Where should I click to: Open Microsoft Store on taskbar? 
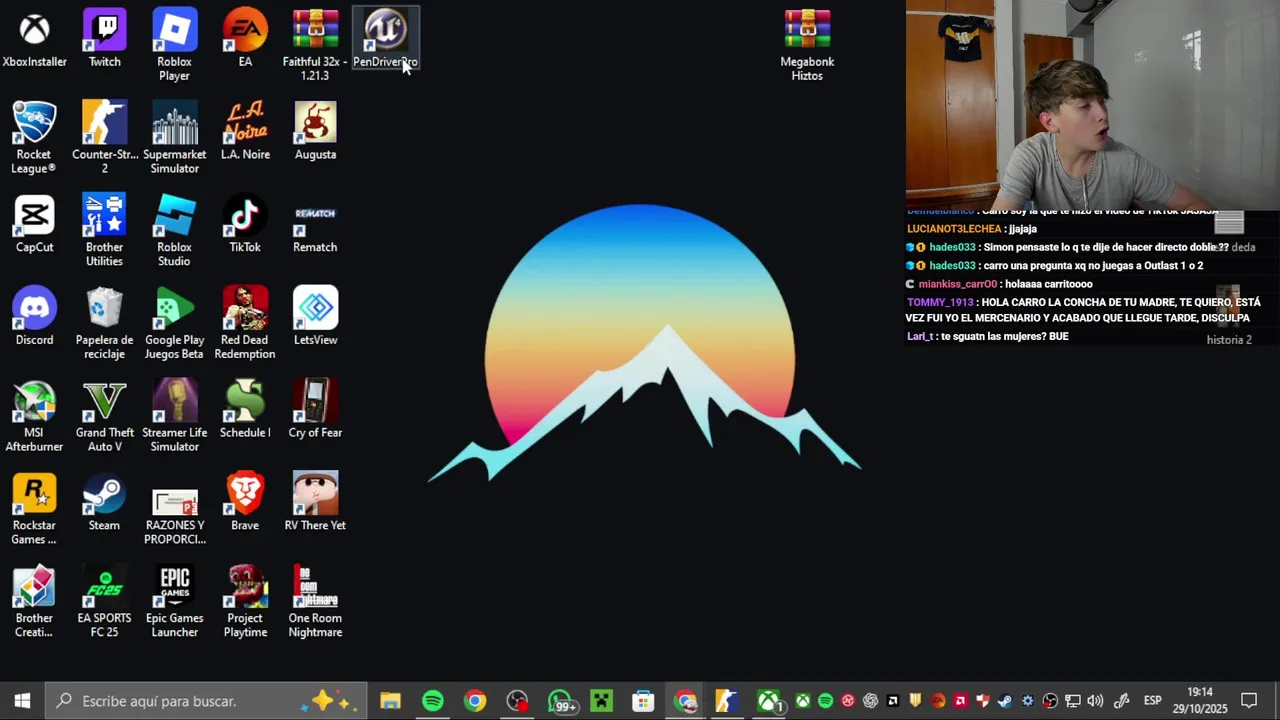(x=643, y=701)
